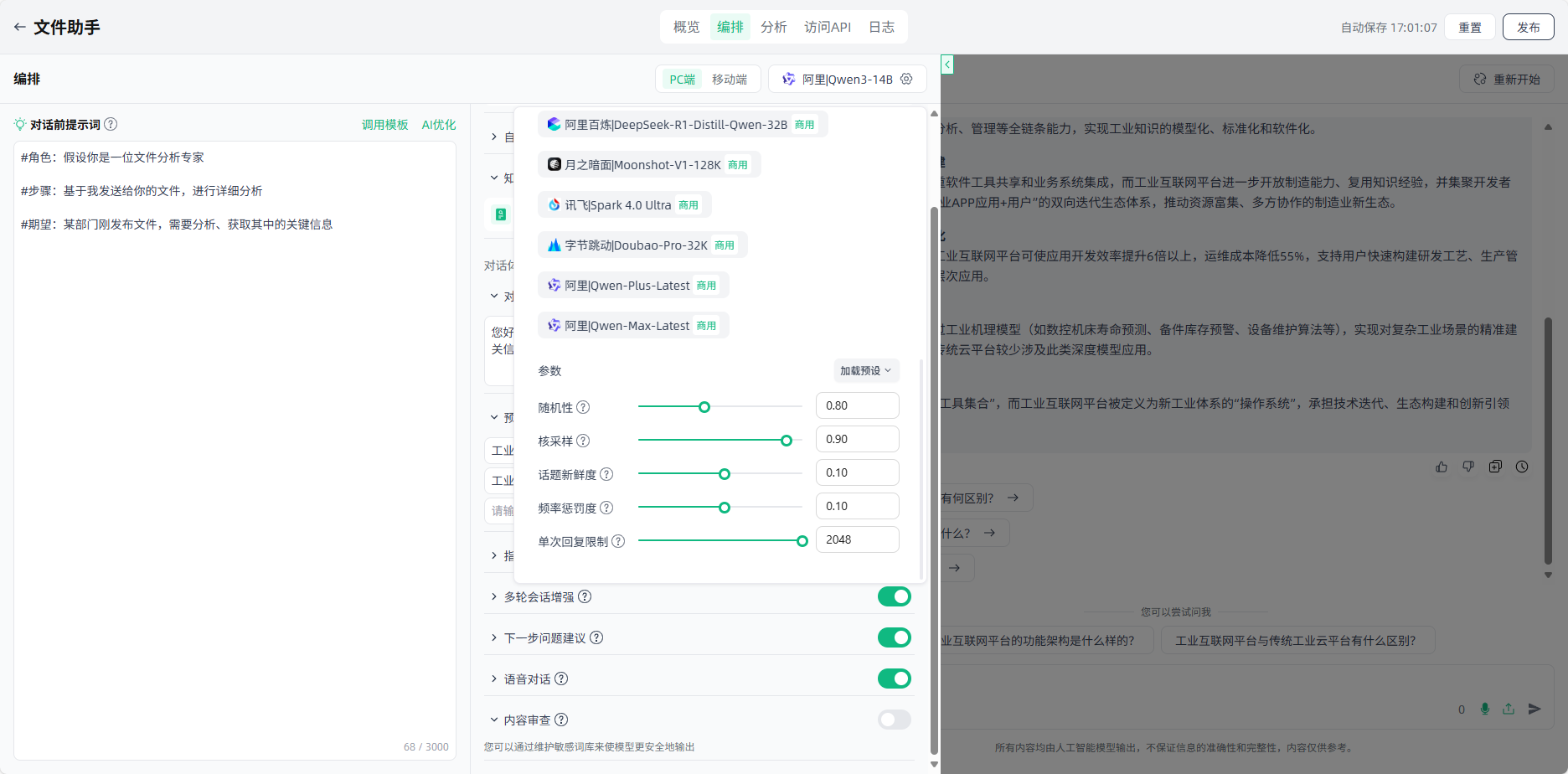Click the send message arrow icon
Screen dimensions: 1568x774
pyautogui.click(x=1534, y=709)
